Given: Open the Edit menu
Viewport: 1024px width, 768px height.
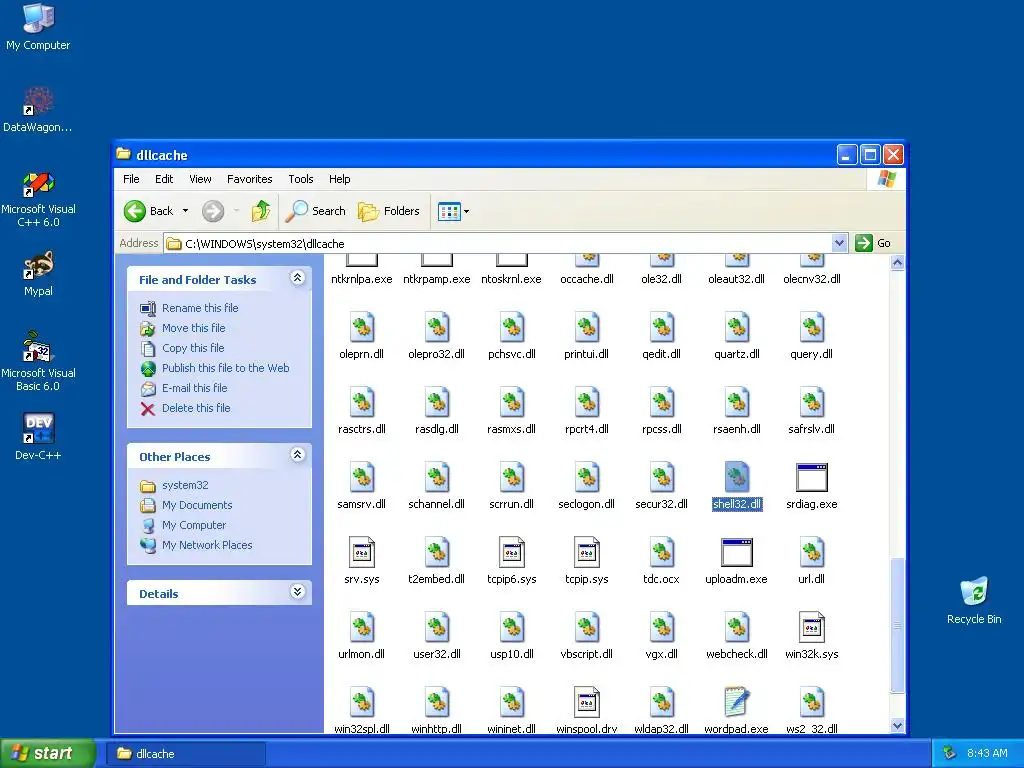Looking at the screenshot, I should click(164, 179).
